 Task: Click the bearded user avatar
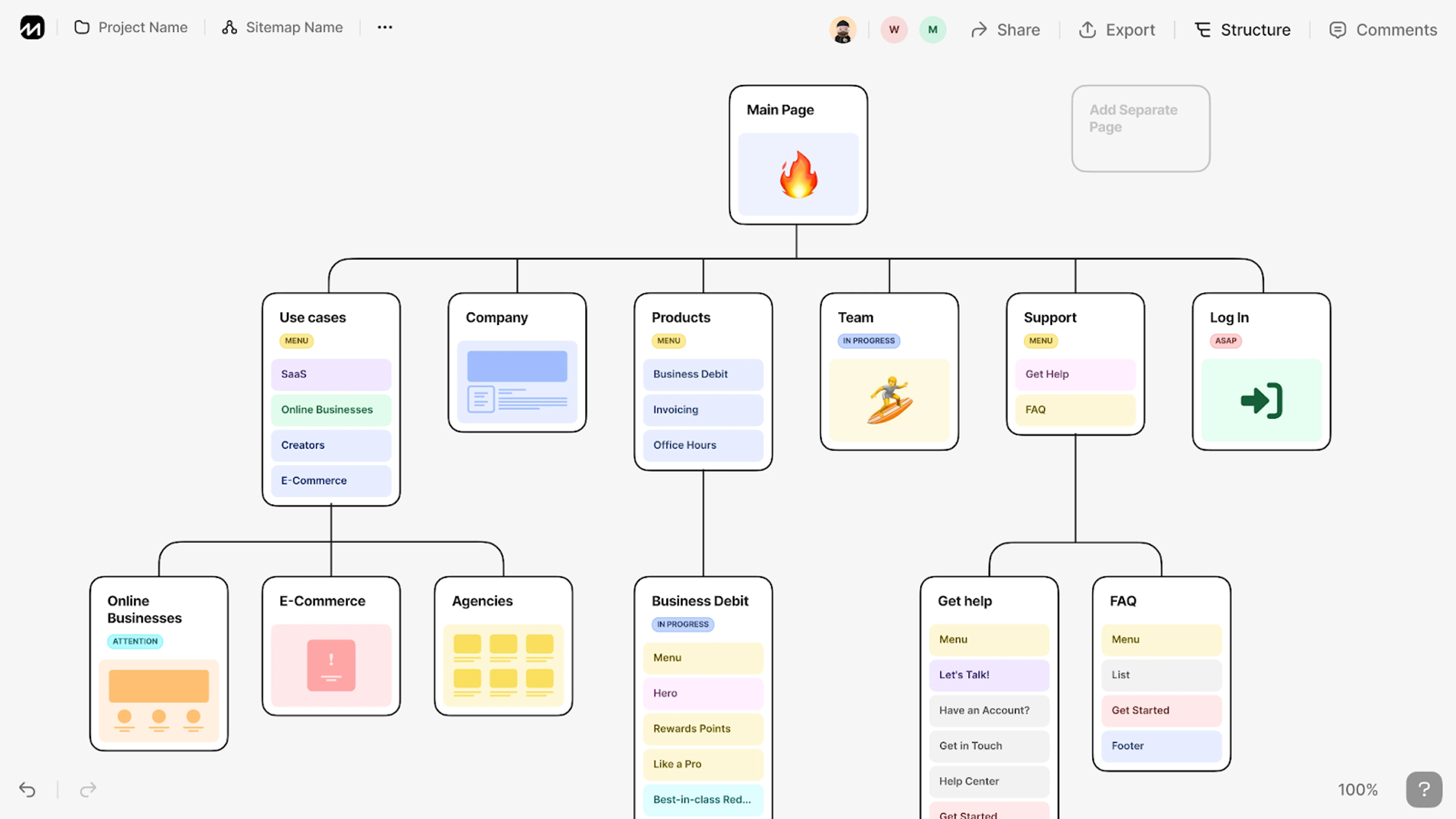[x=843, y=30]
